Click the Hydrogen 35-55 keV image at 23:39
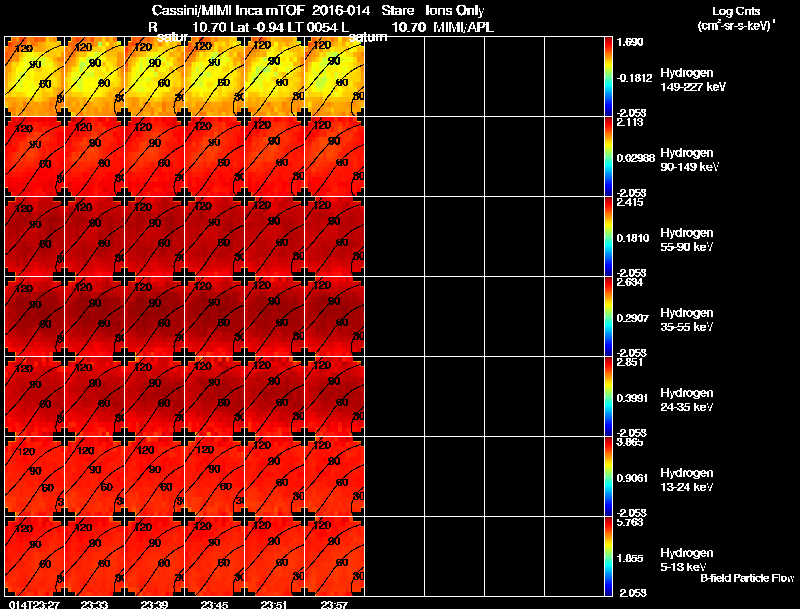The width and height of the screenshot is (800, 609). 155,316
